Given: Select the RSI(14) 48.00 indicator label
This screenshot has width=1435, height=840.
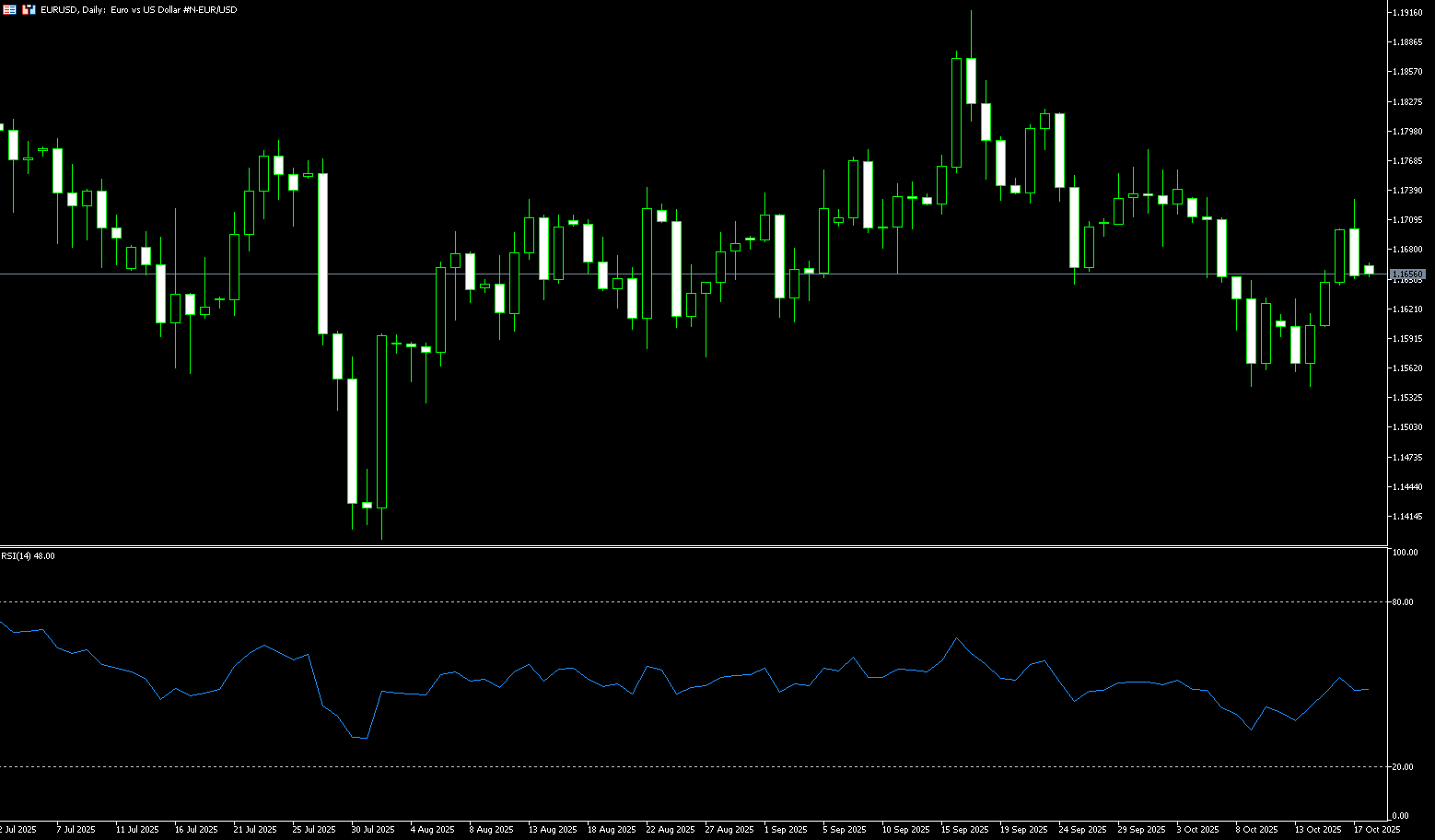Looking at the screenshot, I should [28, 556].
